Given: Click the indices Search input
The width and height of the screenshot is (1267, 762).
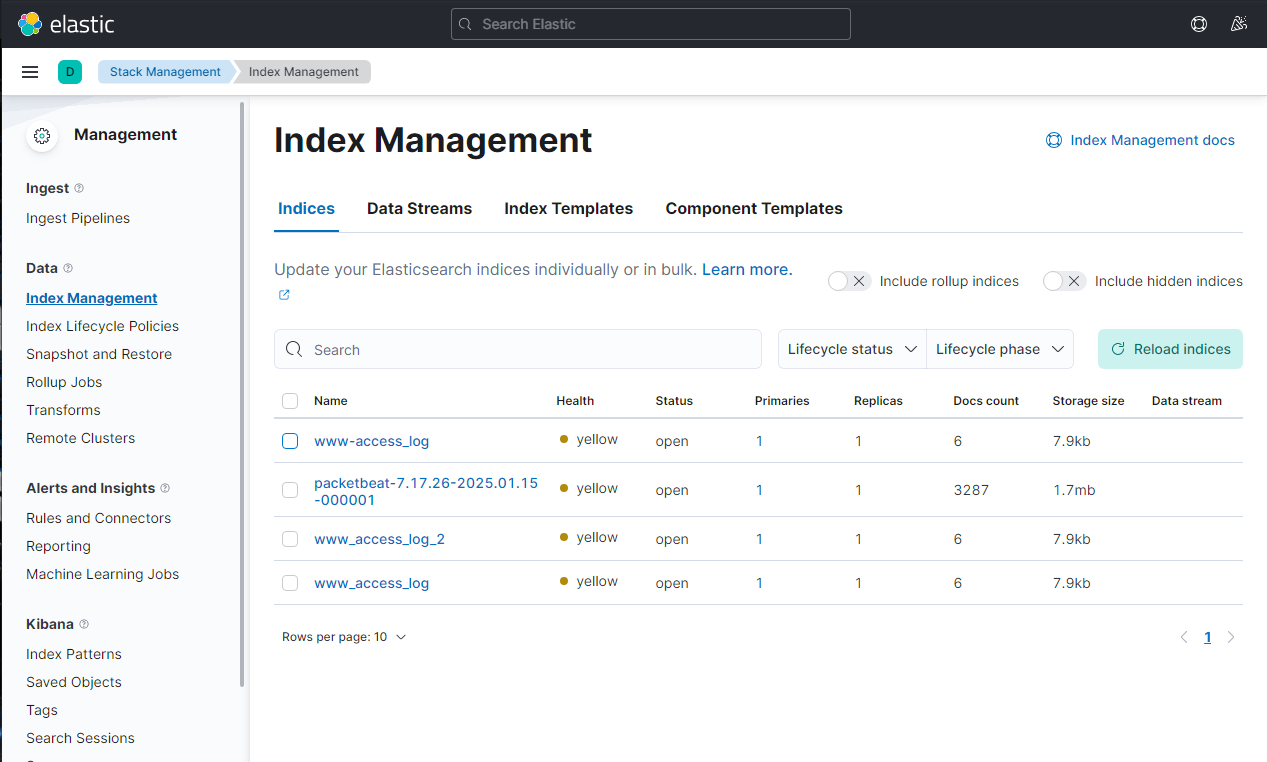Looking at the screenshot, I should point(518,349).
